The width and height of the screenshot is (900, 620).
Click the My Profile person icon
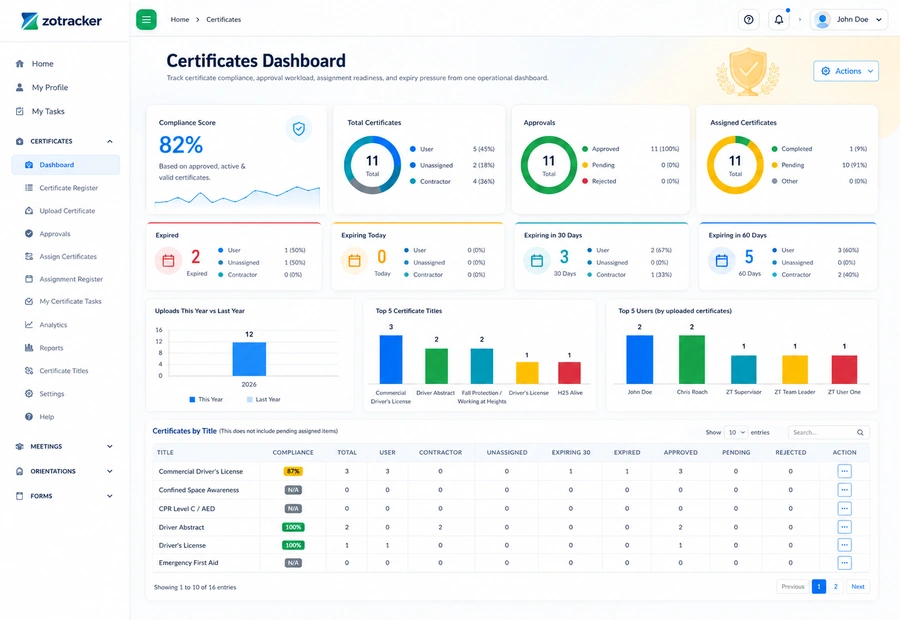click(x=20, y=87)
